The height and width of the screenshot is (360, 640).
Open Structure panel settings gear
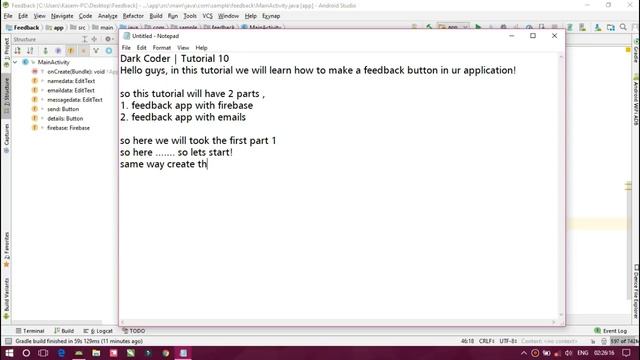pos(109,39)
